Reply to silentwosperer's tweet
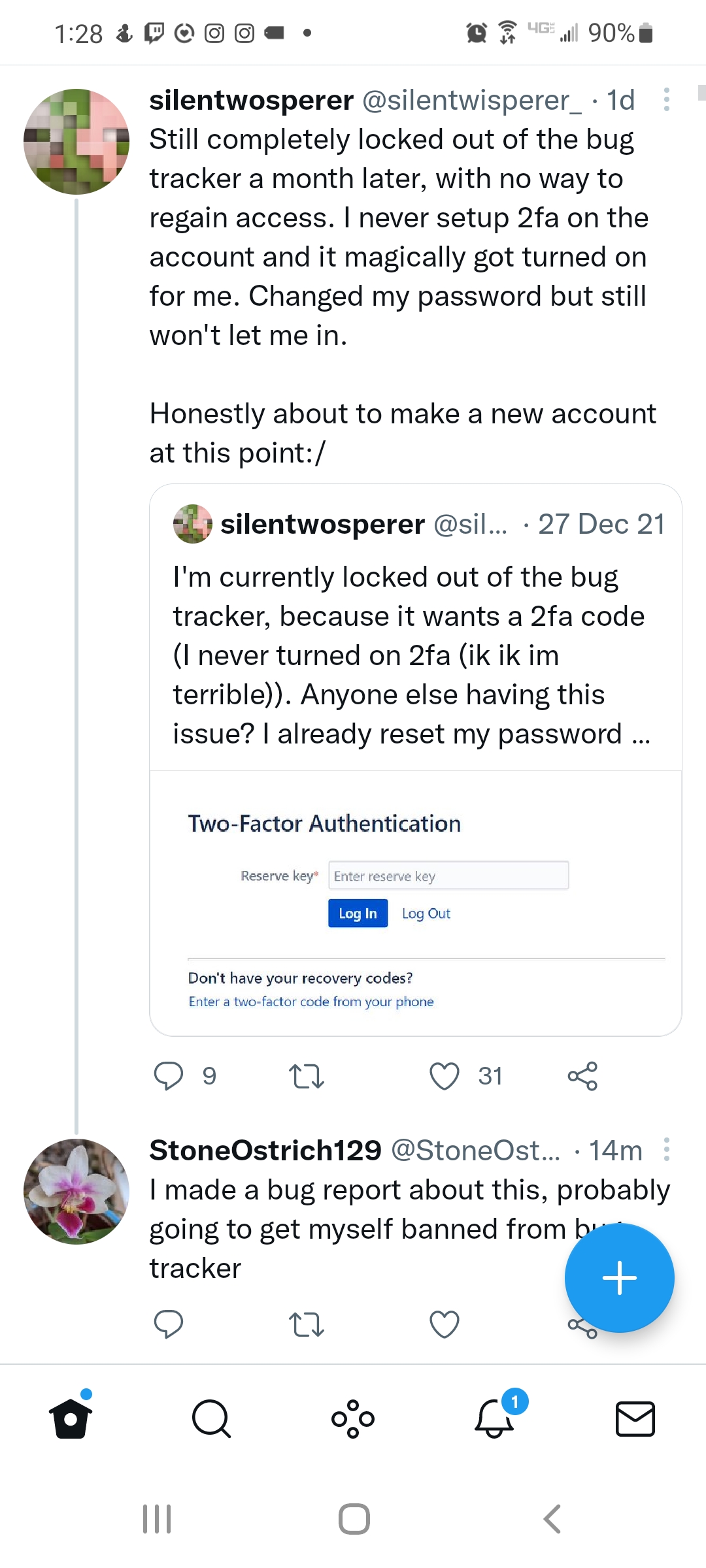The width and height of the screenshot is (706, 1568). [x=168, y=1076]
